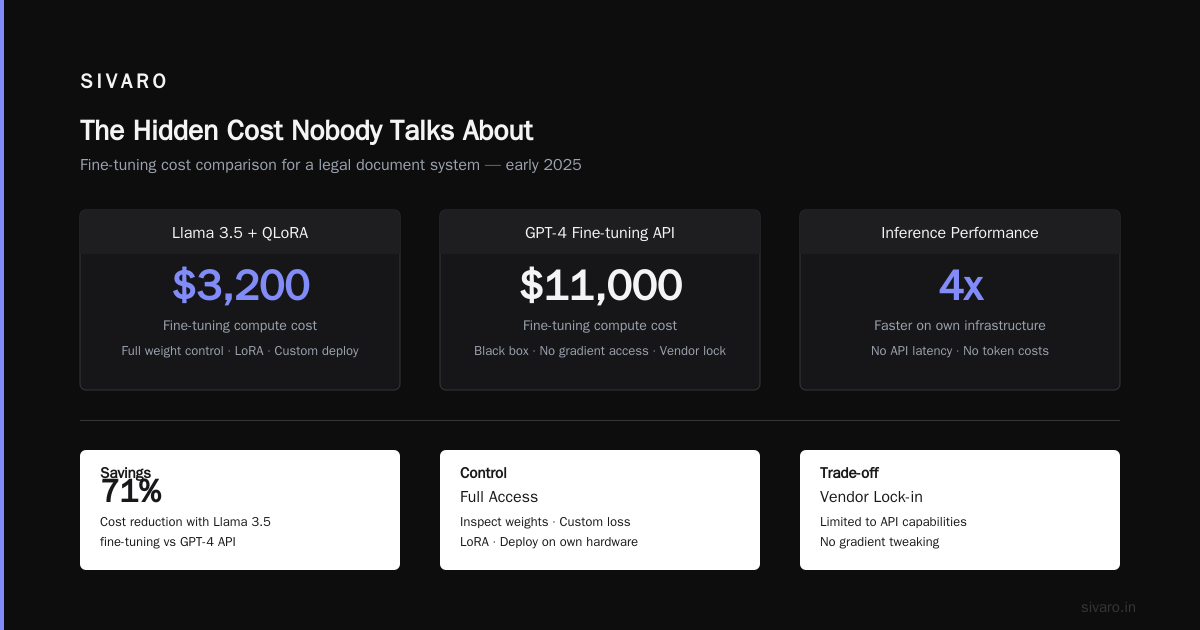Click the headline The Hidden Cost Nobody Talks About

(x=306, y=131)
